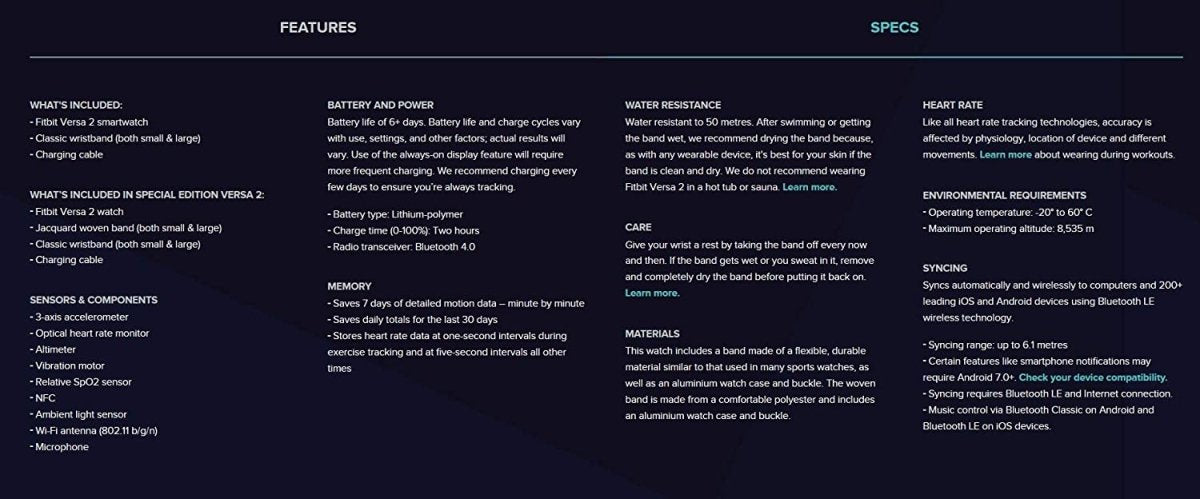The image size is (1200, 499).
Task: Select the SPECS tab
Action: click(x=894, y=27)
